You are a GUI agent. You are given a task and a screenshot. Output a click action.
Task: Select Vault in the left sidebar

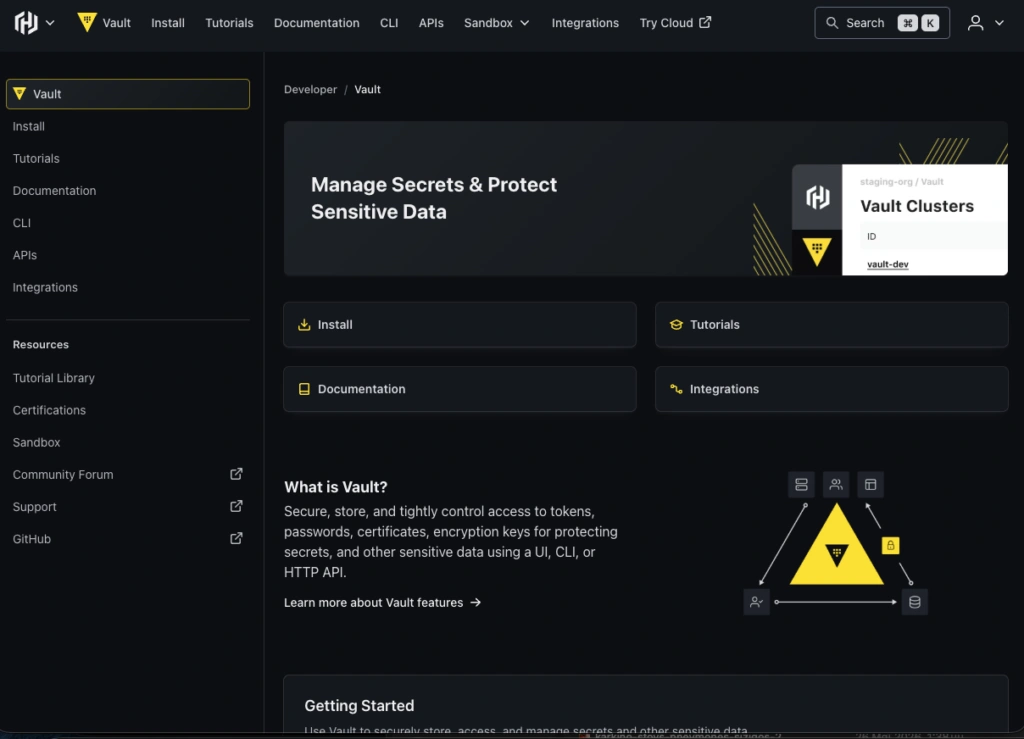pos(128,94)
